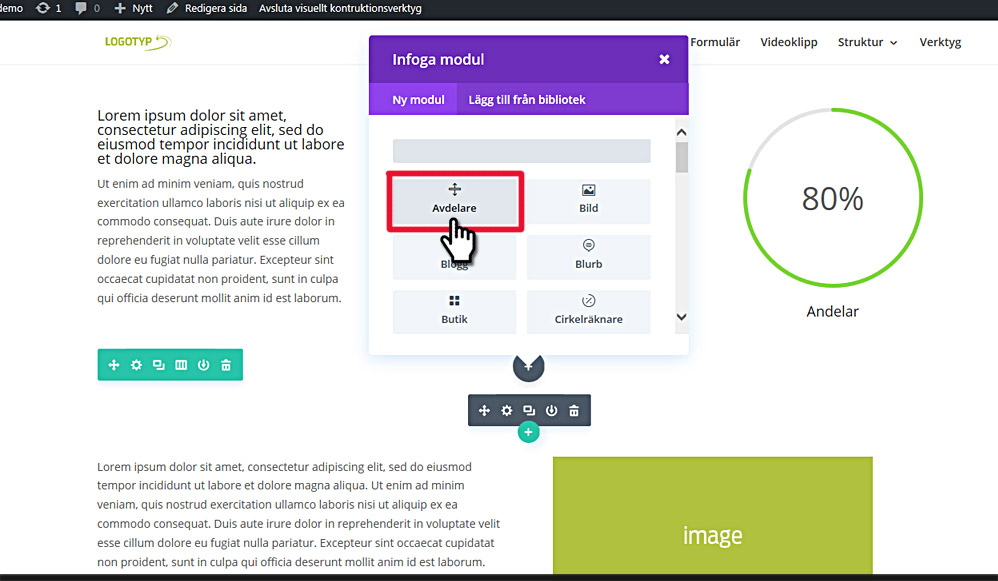Screen dimensions: 998x581
Task: Toggle power icon in green row toolbar
Action: click(204, 365)
